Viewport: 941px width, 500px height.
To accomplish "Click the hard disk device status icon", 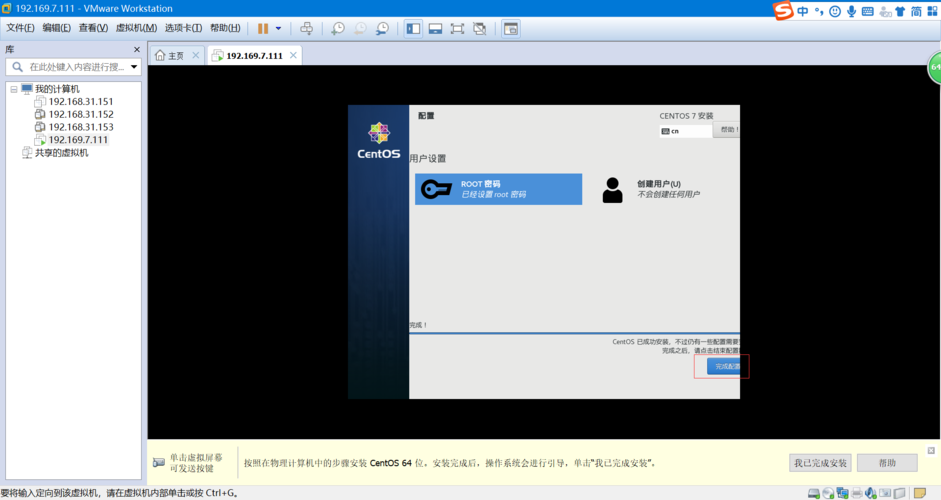I will pos(813,493).
